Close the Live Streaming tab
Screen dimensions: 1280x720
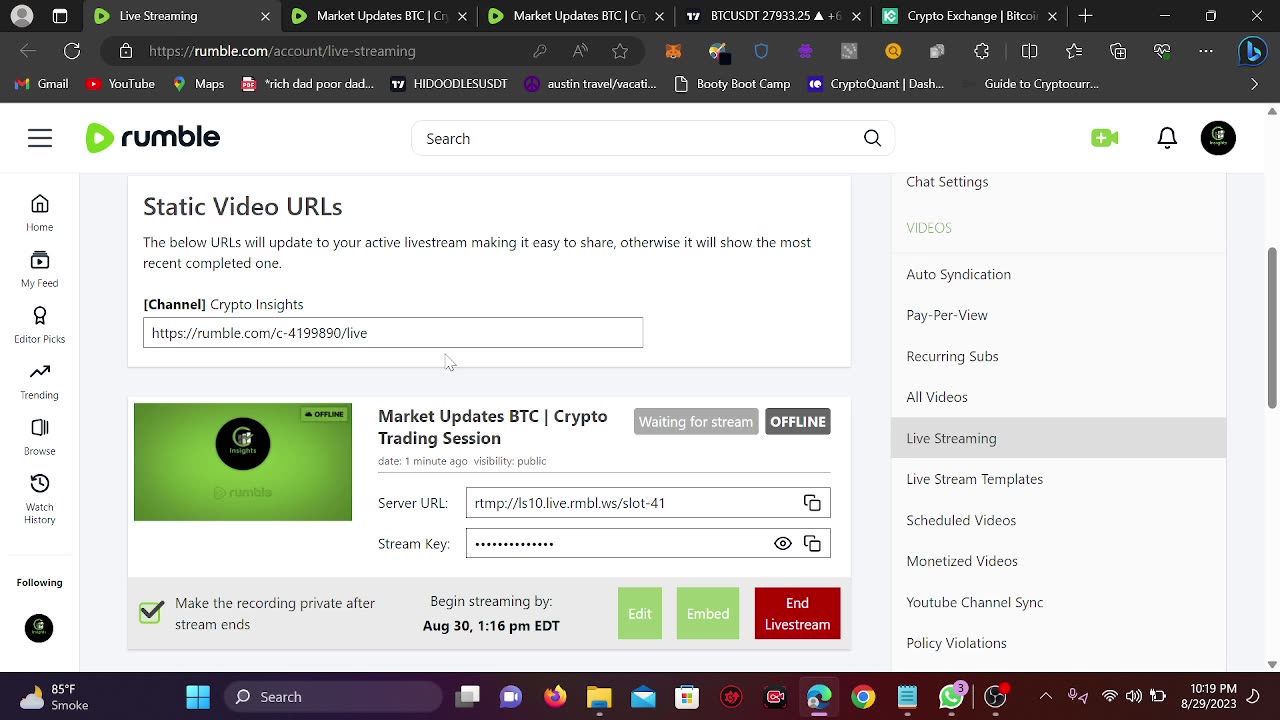(x=265, y=16)
